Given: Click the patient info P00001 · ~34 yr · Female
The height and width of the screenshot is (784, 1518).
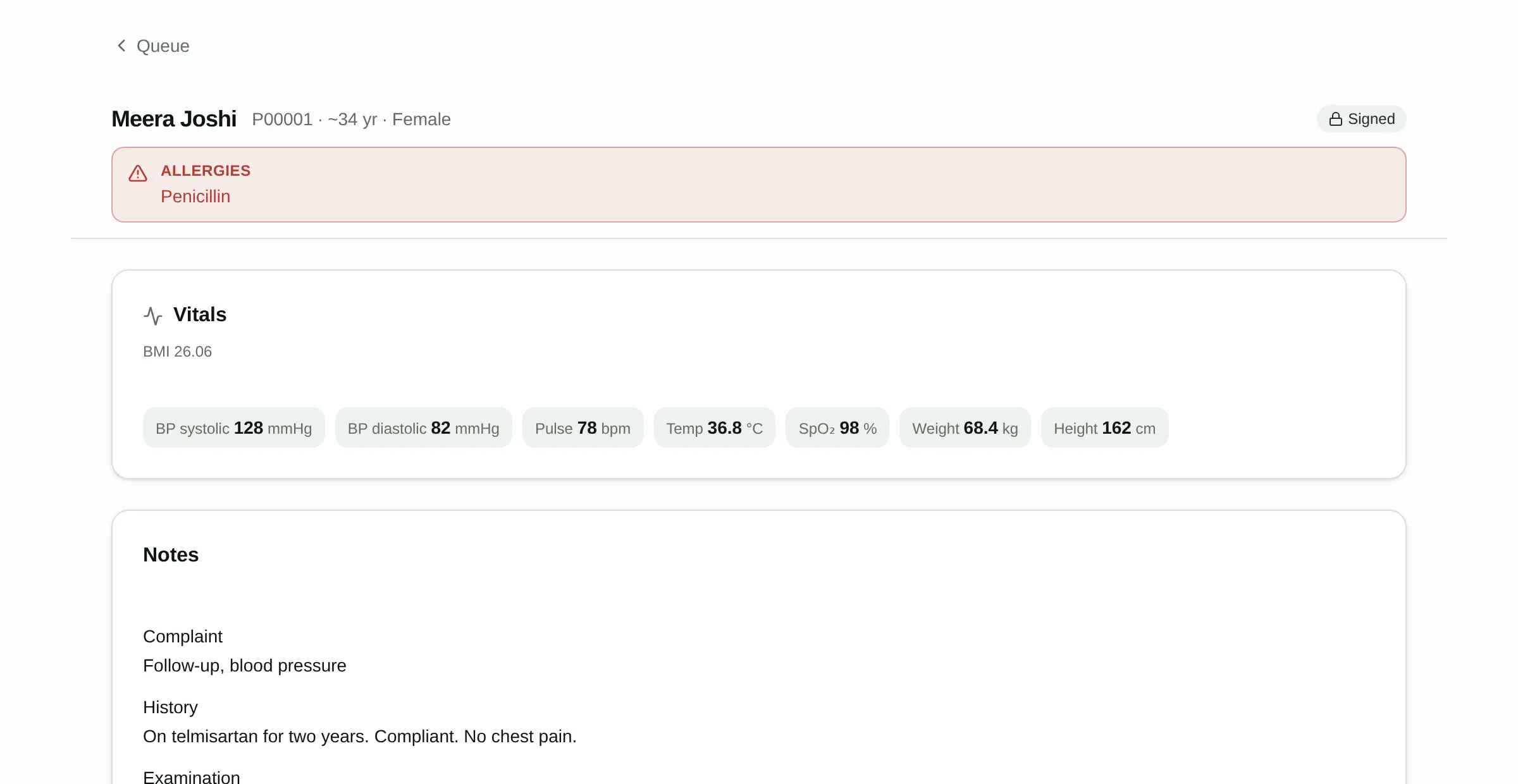Looking at the screenshot, I should click(351, 119).
